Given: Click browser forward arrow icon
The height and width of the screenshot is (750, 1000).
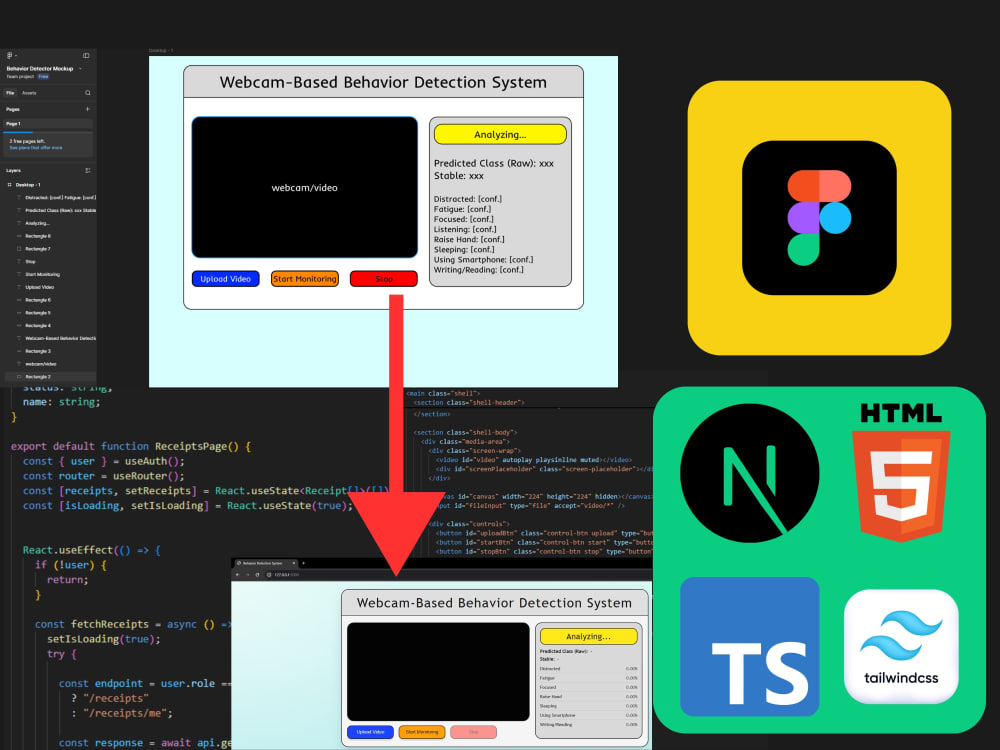Looking at the screenshot, I should point(247,575).
